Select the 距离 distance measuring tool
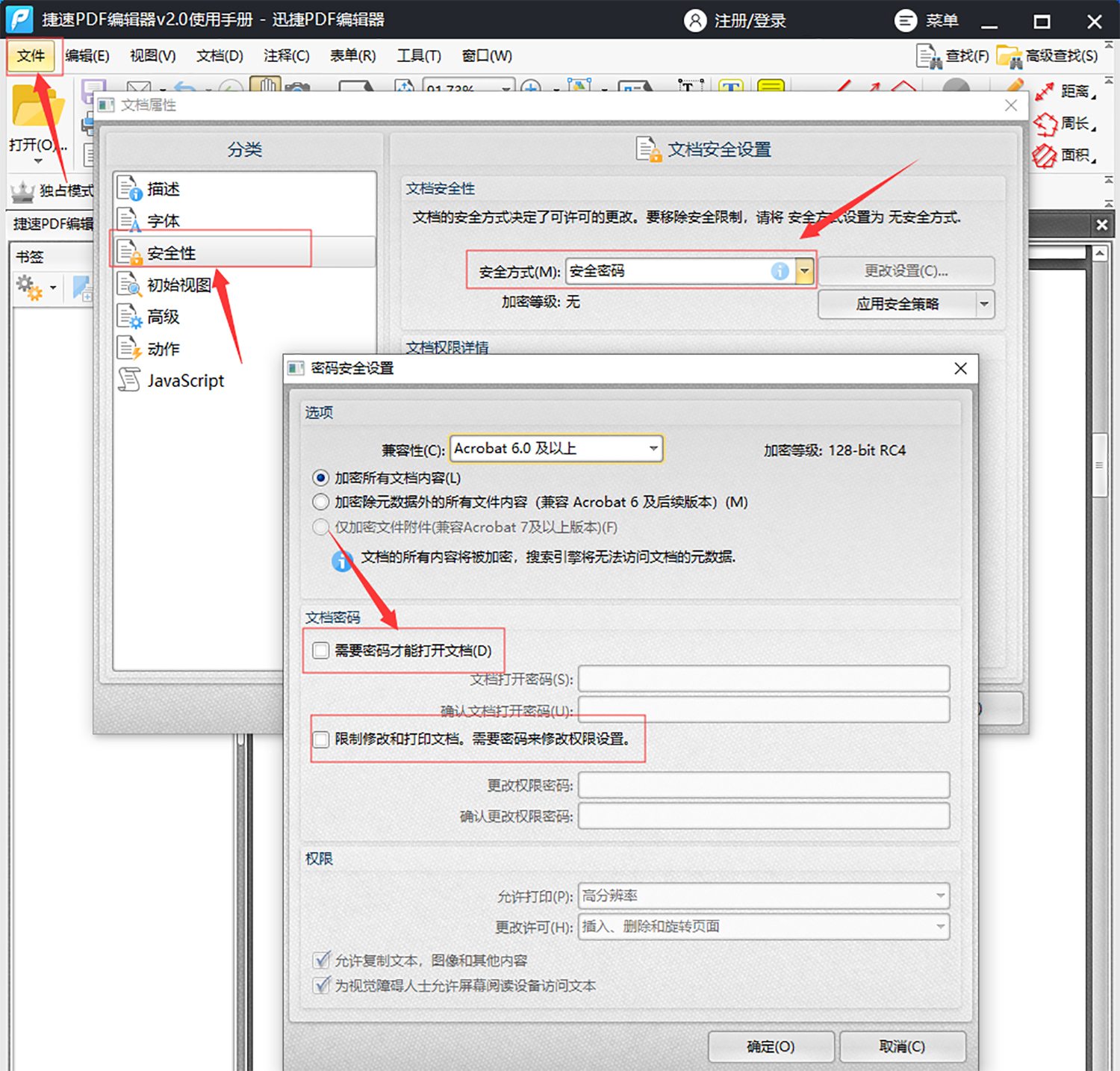This screenshot has height=1071, width=1120. tap(1065, 91)
